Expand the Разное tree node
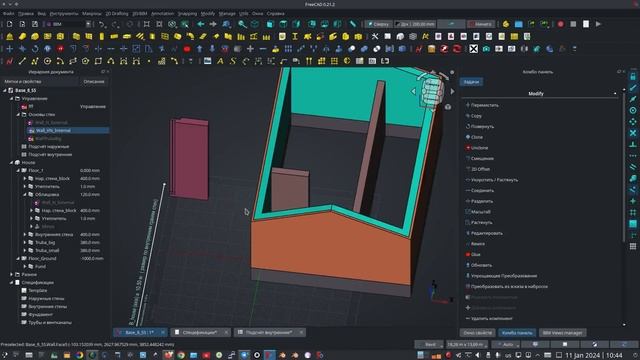This screenshot has height=360, width=640. tap(11, 274)
